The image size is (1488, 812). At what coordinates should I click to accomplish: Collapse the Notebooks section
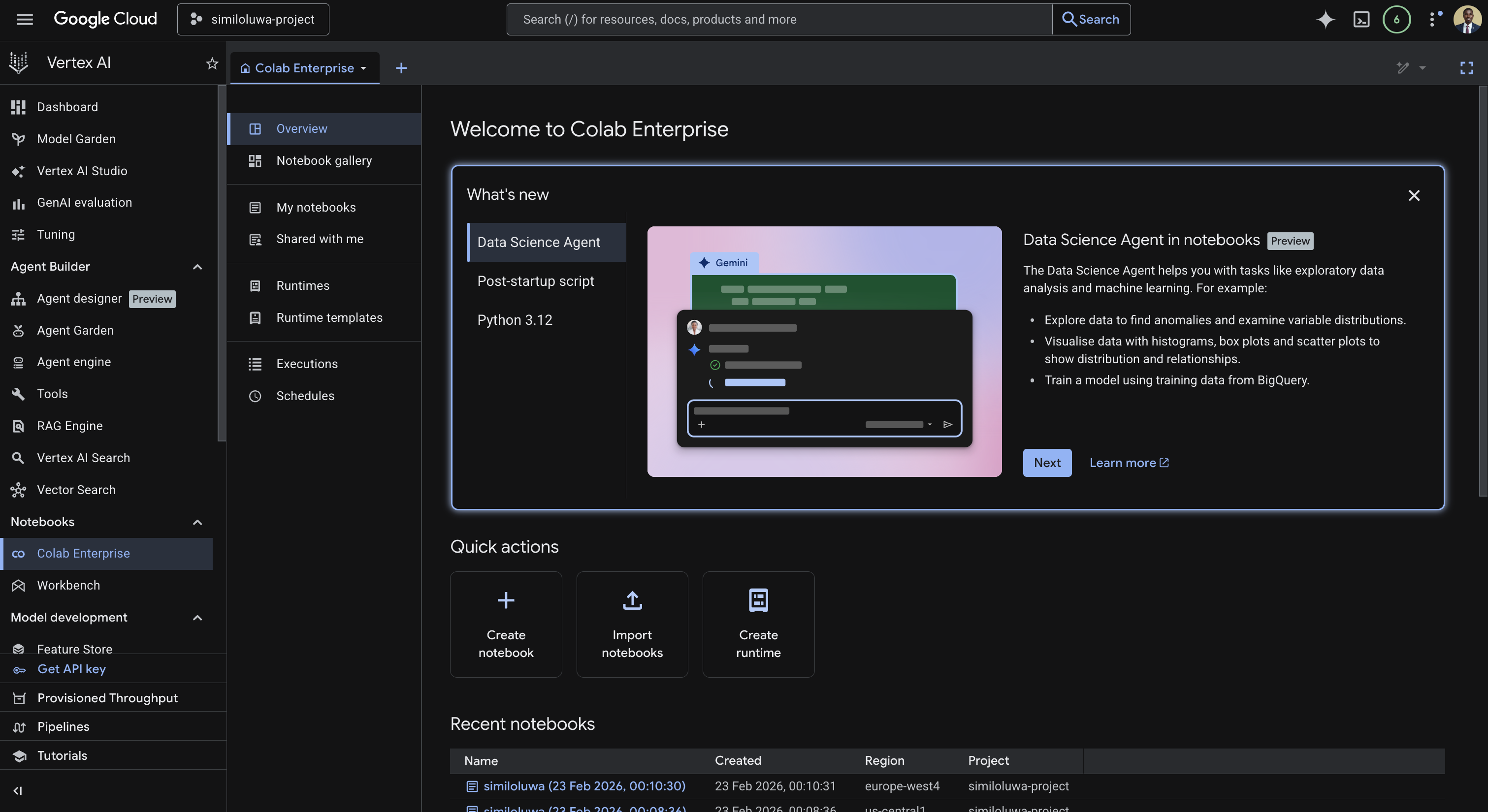click(x=197, y=522)
